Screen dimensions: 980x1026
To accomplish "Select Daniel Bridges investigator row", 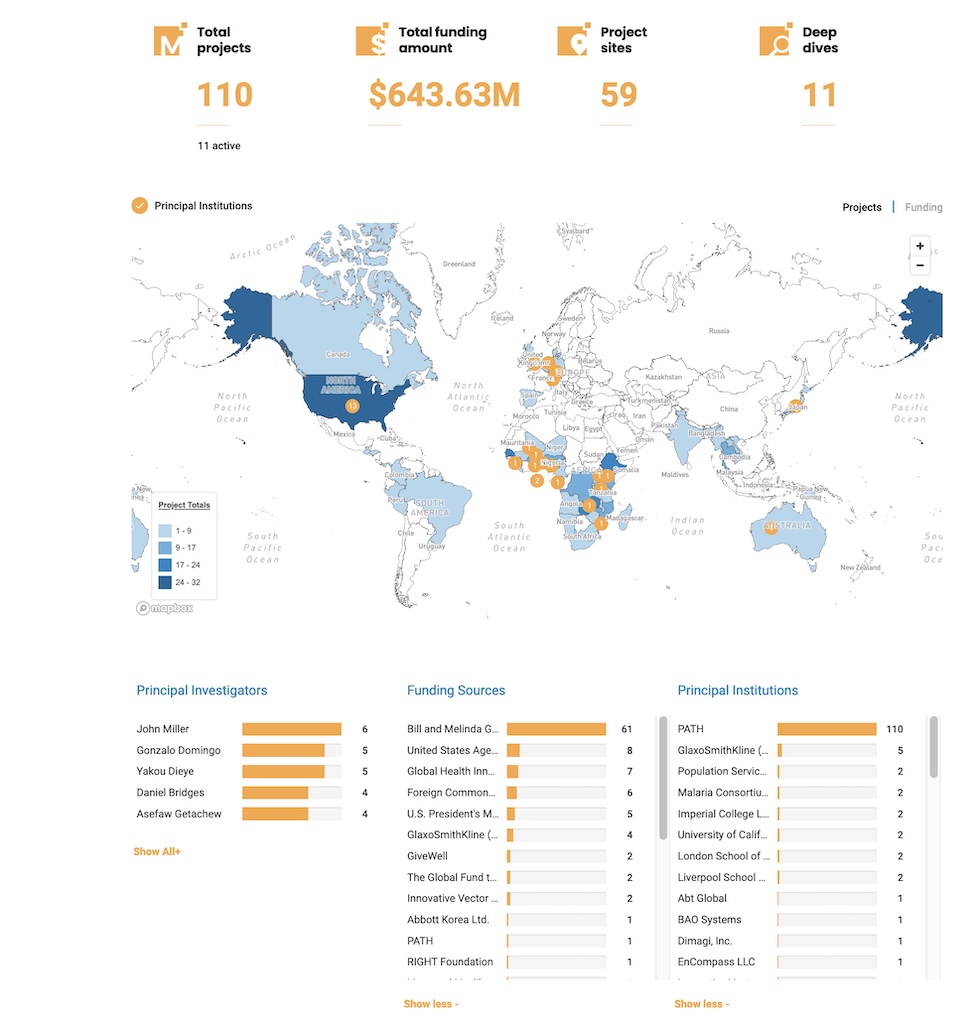I will [x=253, y=792].
